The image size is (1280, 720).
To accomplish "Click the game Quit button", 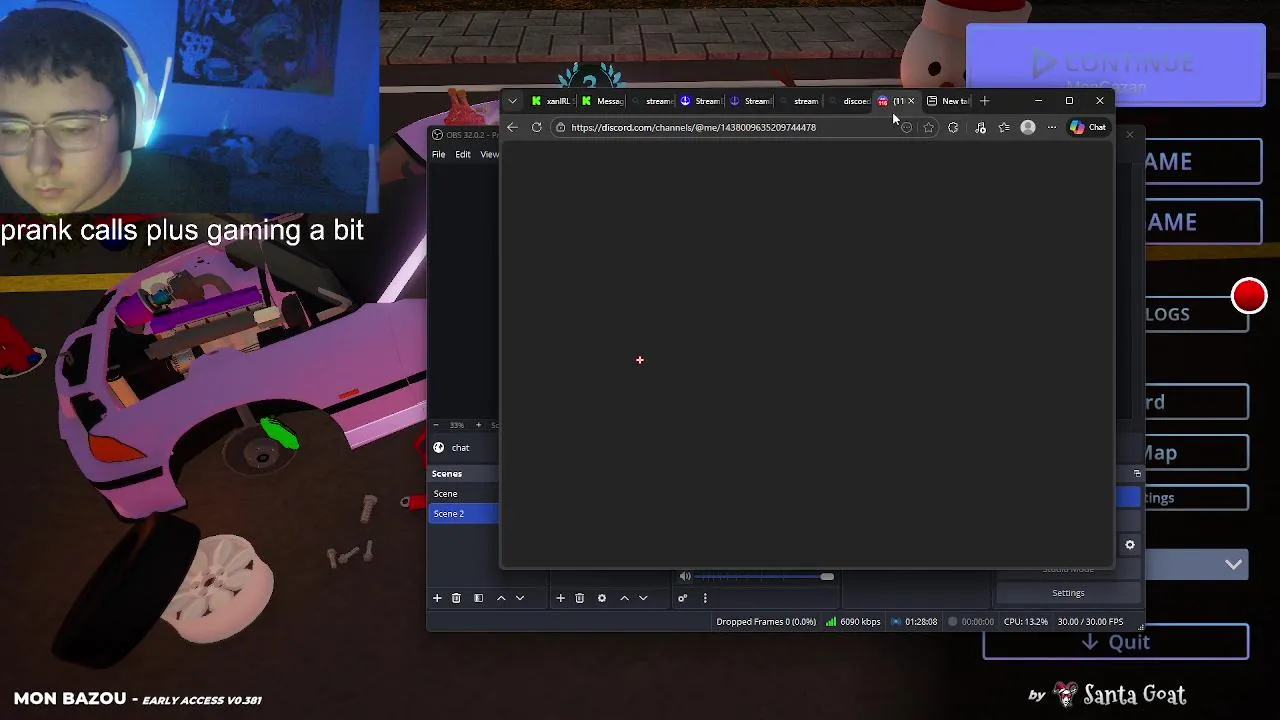I will [x=1116, y=642].
